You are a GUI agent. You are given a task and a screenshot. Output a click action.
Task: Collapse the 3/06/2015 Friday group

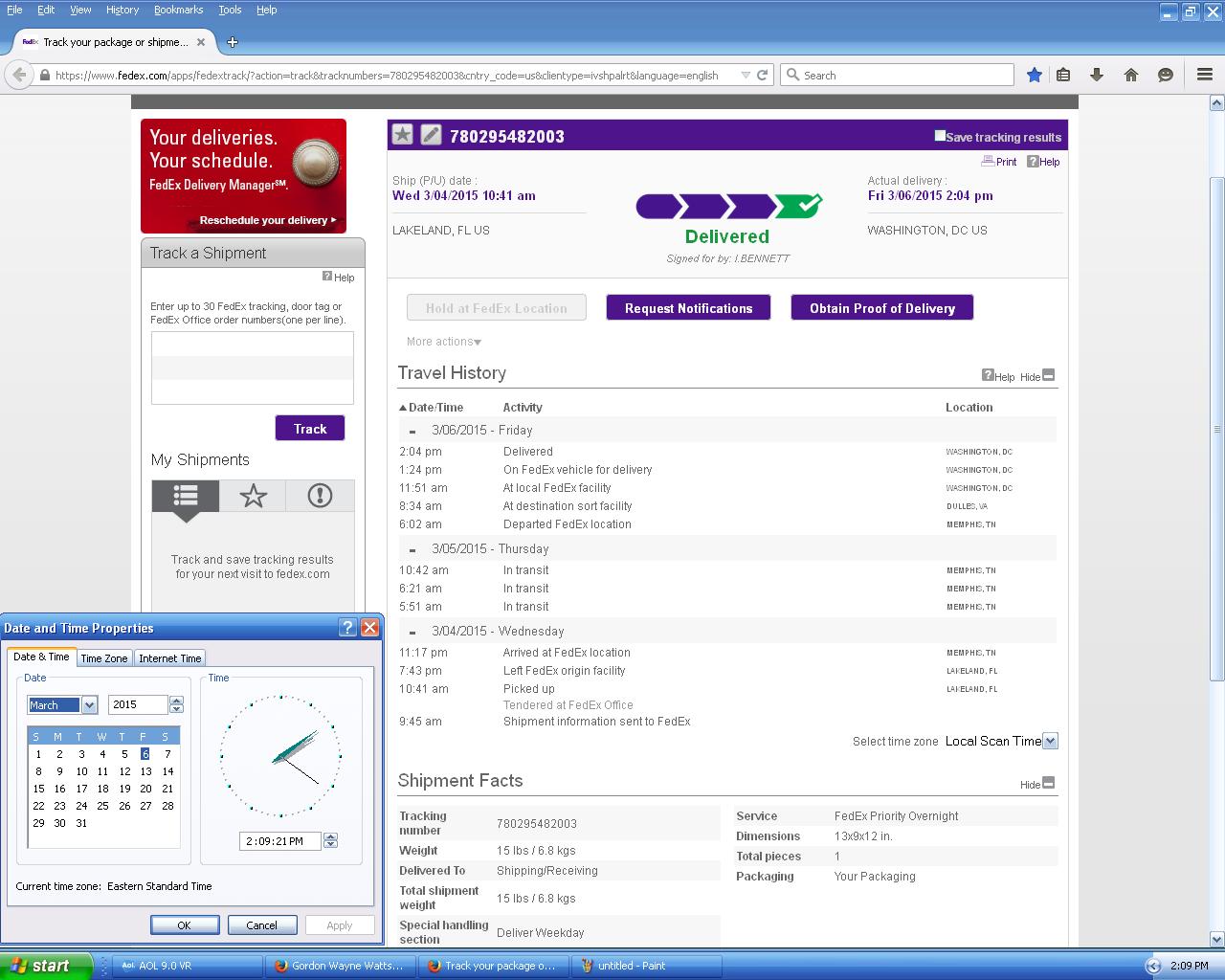tap(412, 432)
